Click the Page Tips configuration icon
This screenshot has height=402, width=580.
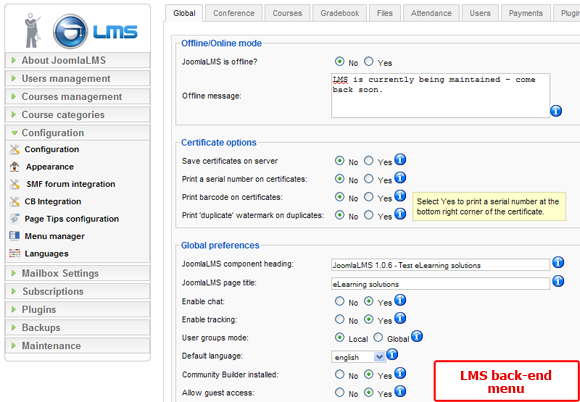[x=14, y=219]
